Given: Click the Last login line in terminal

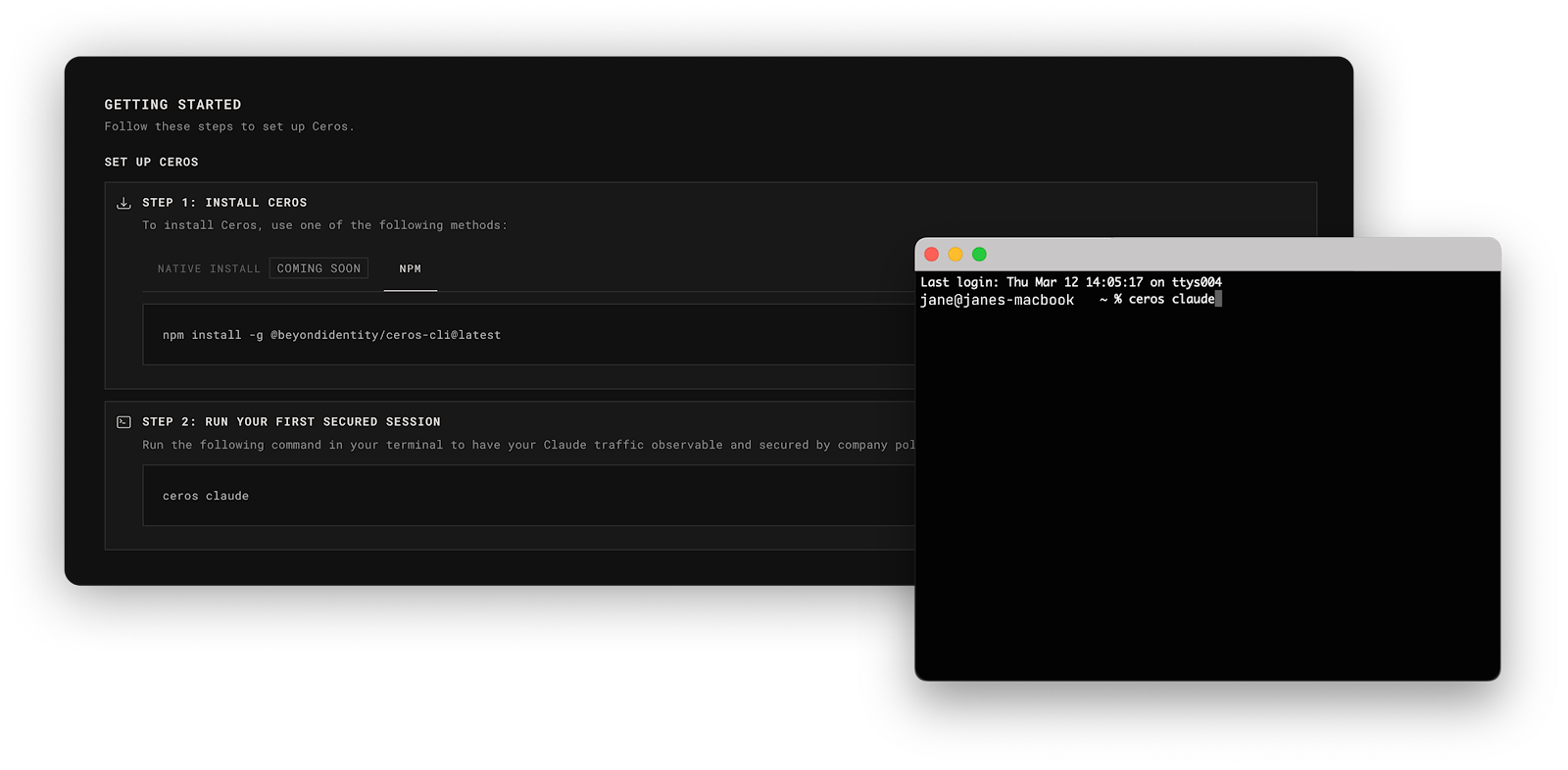Looking at the screenshot, I should tap(1070, 282).
